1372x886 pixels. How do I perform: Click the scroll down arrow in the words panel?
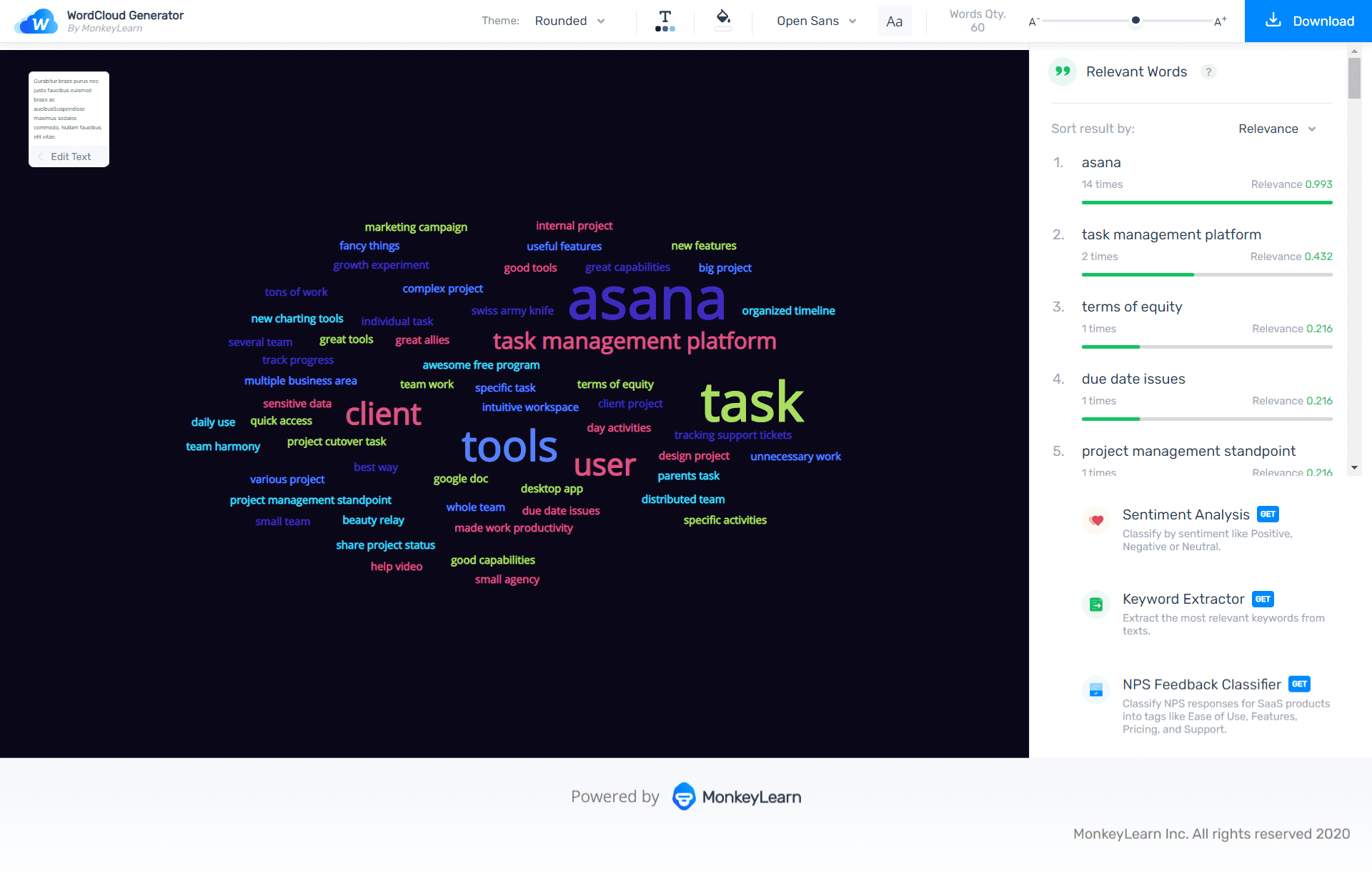click(1354, 468)
